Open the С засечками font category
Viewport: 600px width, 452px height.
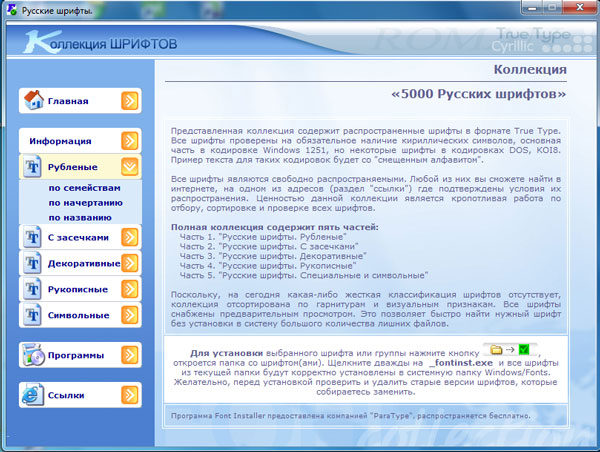pos(78,238)
